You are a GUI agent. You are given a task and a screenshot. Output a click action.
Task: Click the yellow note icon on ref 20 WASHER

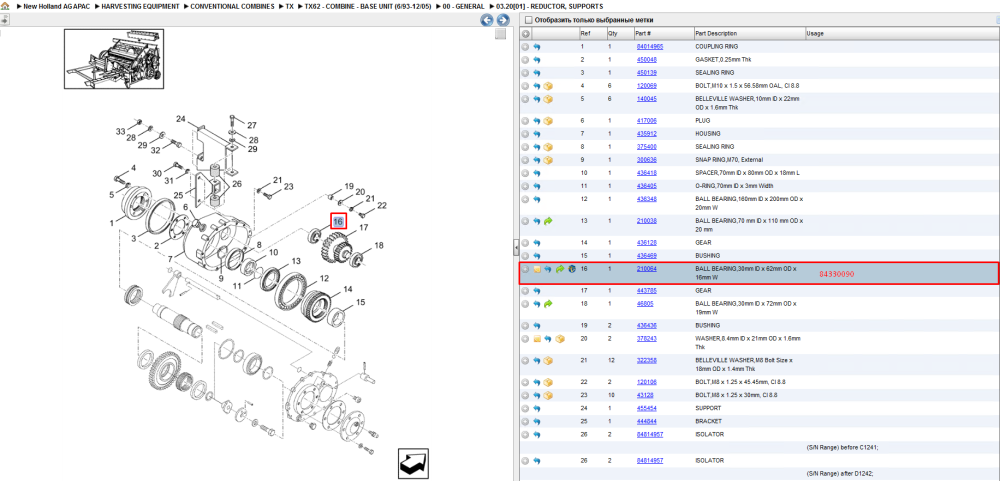point(537,338)
